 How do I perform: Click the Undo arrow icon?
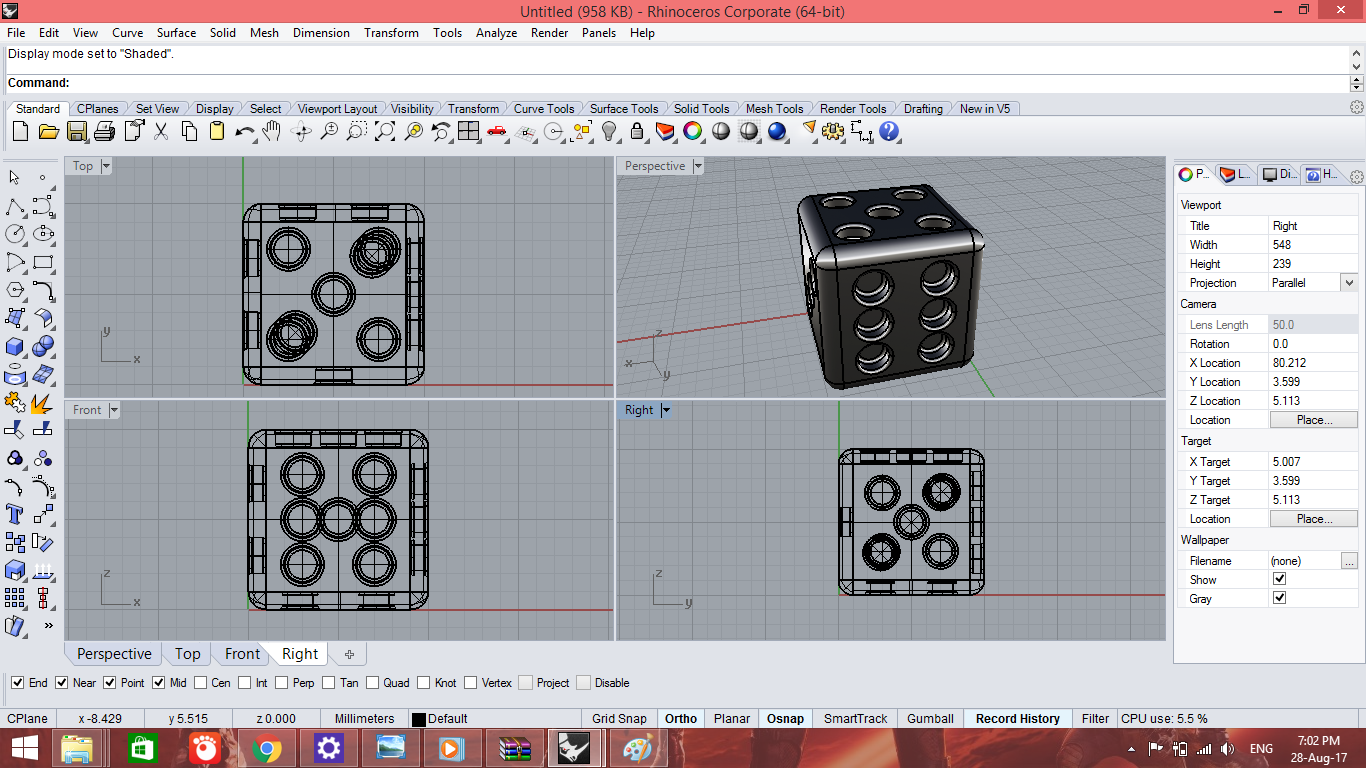pos(244,131)
